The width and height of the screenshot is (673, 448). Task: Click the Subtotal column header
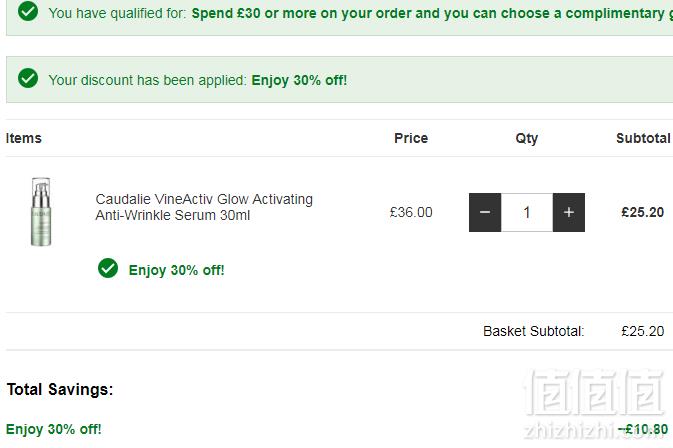643,138
